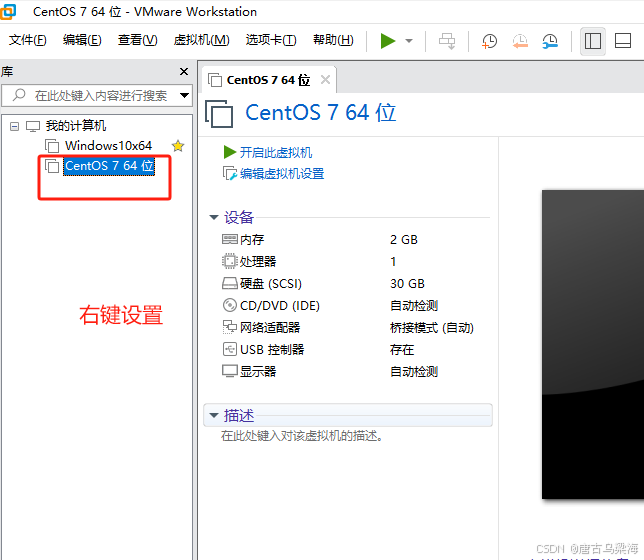Screen dimensions: 644x560
Task: Close the 库 library panel
Action: [x=184, y=71]
